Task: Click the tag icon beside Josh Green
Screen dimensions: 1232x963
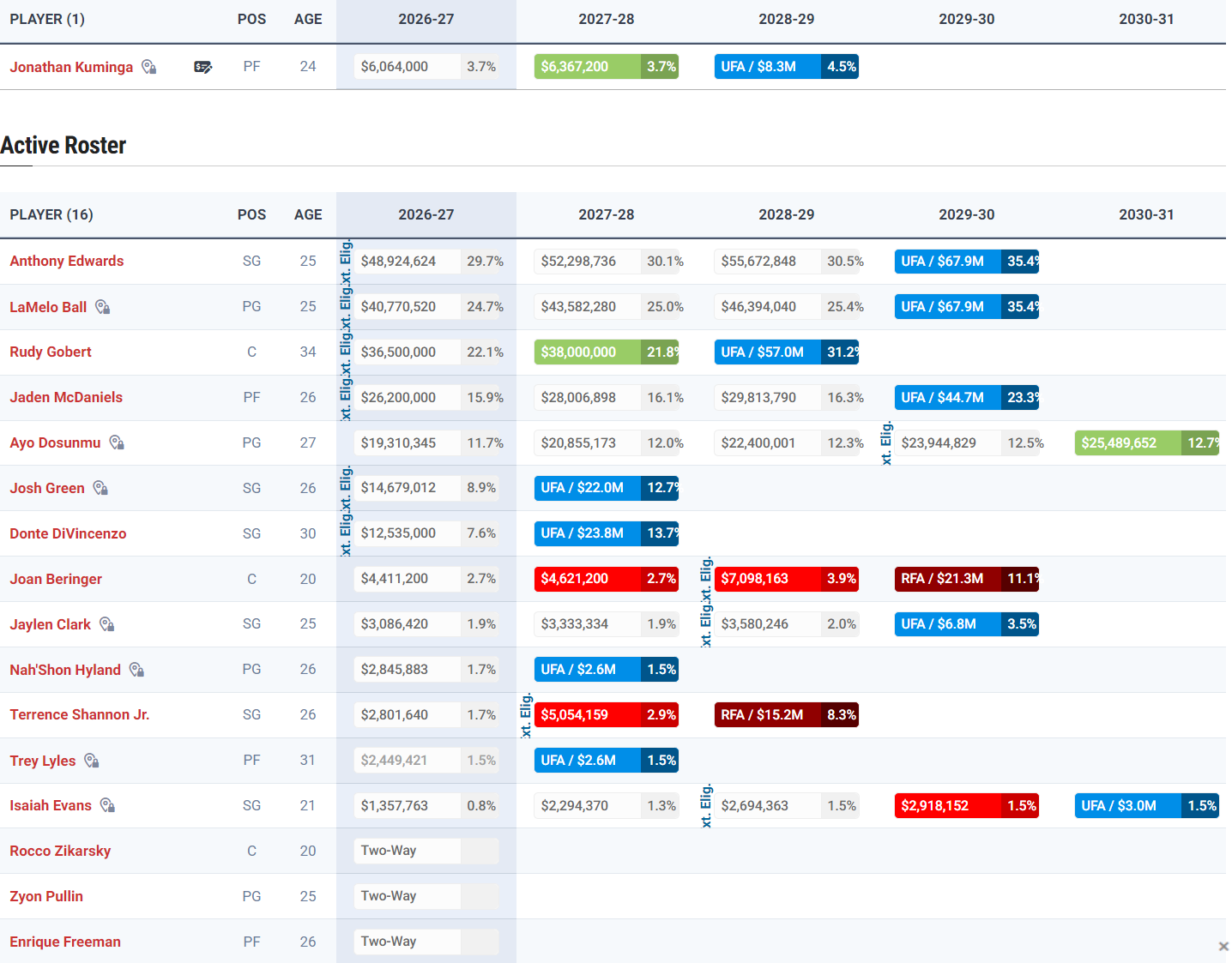Action: coord(100,488)
